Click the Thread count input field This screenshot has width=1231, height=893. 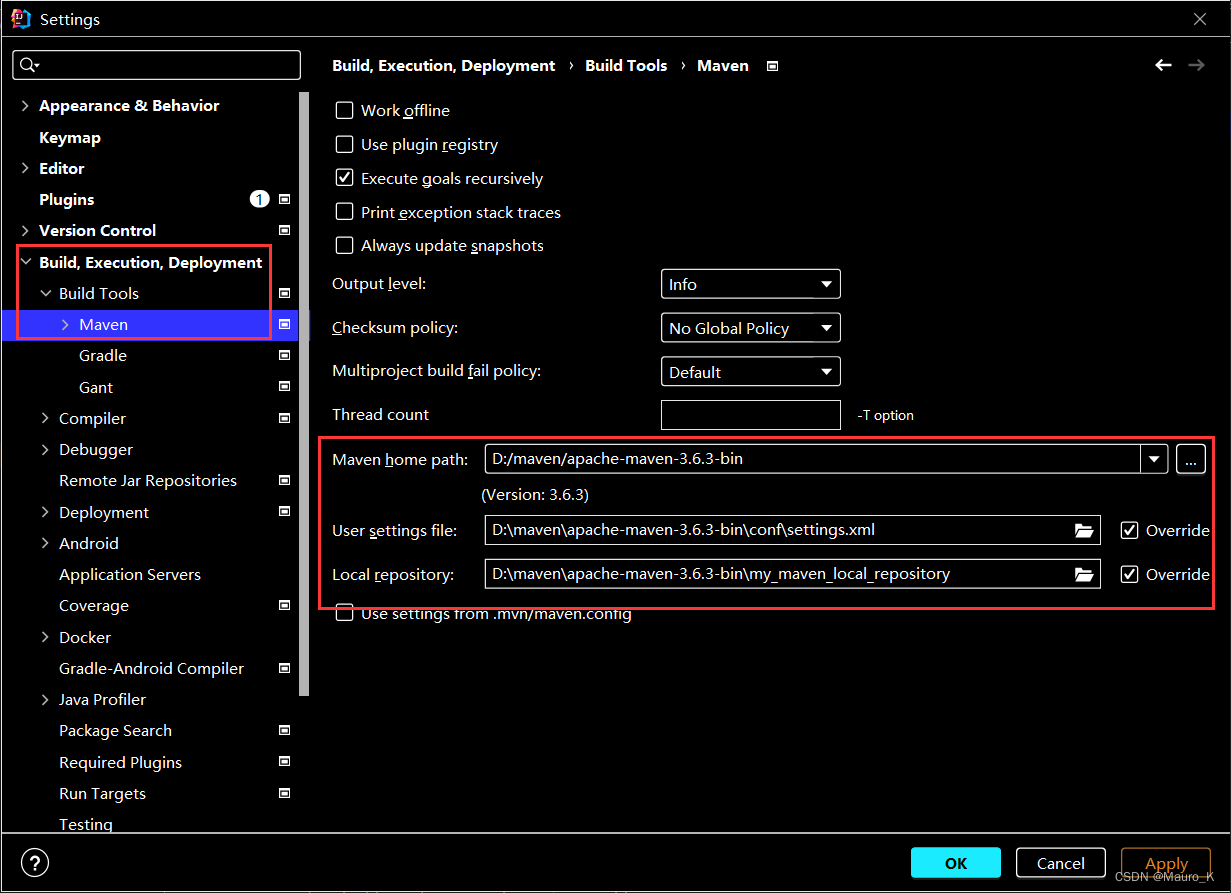pyautogui.click(x=751, y=415)
